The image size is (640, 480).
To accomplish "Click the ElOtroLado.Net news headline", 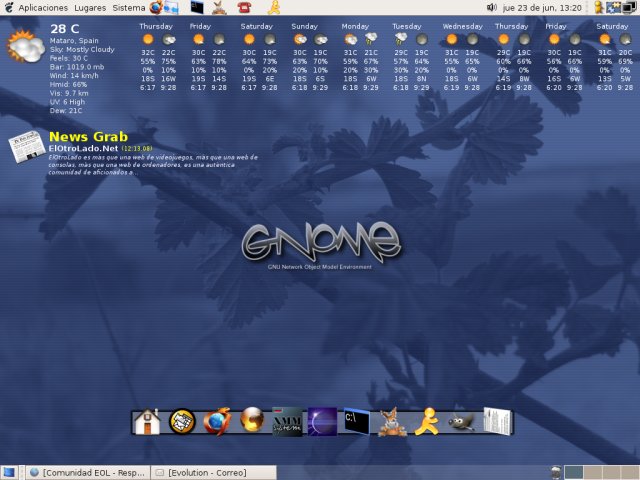I will click(83, 148).
